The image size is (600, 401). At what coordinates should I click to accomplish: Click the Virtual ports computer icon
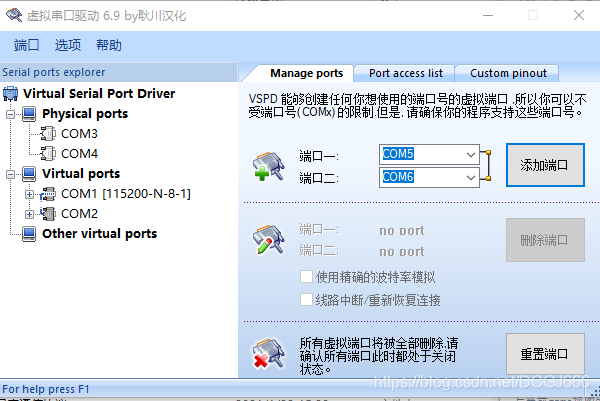pos(29,174)
